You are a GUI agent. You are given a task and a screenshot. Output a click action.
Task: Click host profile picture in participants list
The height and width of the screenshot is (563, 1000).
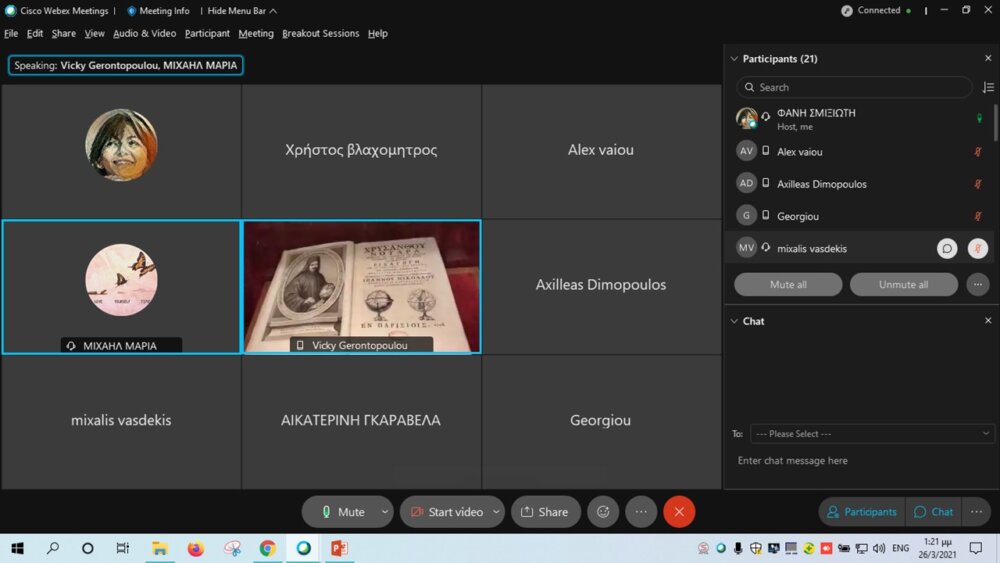click(x=746, y=118)
